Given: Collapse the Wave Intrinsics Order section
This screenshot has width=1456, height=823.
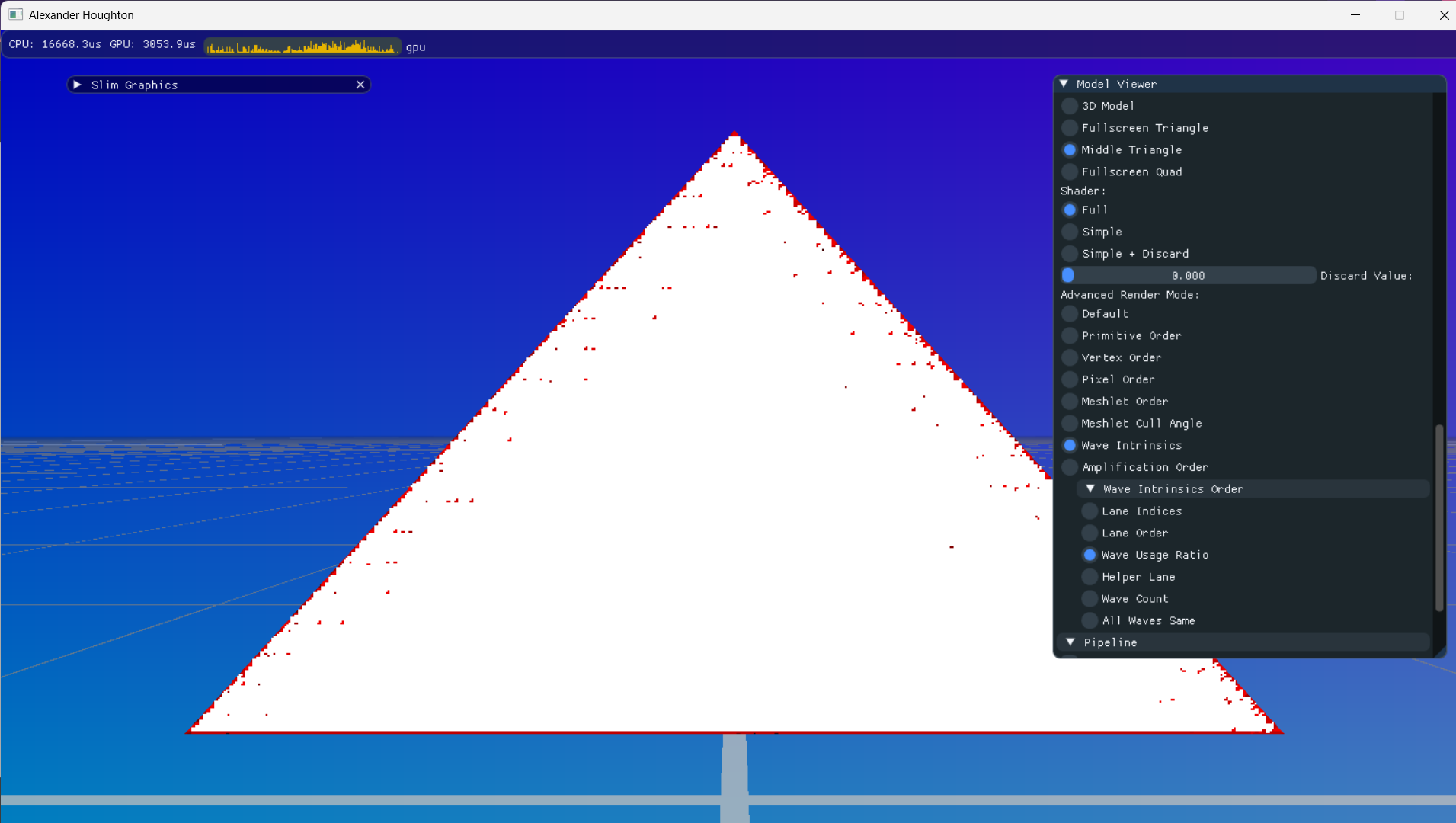Looking at the screenshot, I should 1090,489.
